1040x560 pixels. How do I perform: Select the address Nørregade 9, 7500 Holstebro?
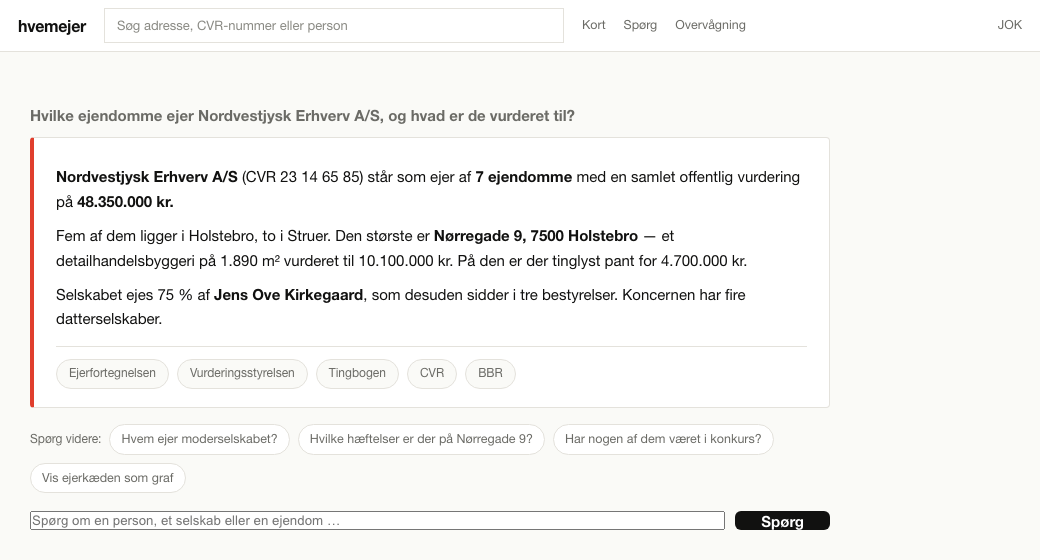(536, 236)
